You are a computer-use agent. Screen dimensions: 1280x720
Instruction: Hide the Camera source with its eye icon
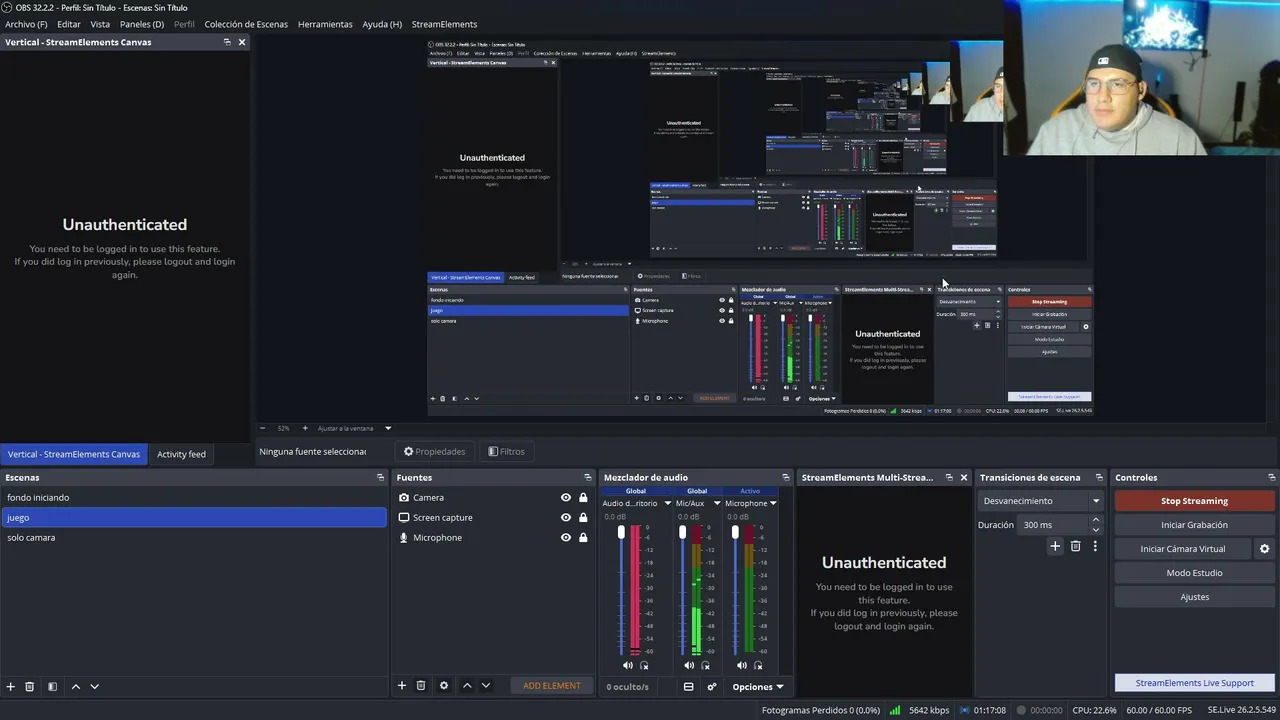tap(566, 498)
